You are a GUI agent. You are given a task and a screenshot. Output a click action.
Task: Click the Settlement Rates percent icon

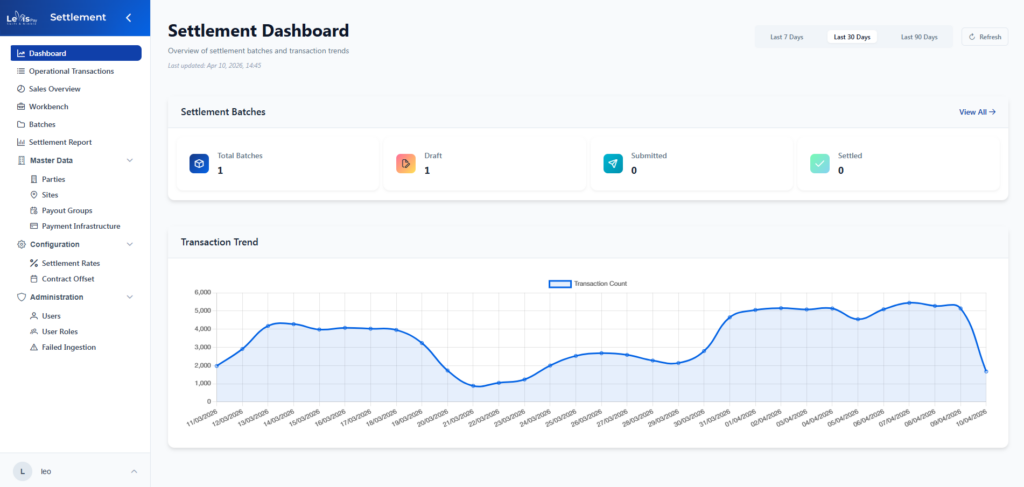(34, 263)
